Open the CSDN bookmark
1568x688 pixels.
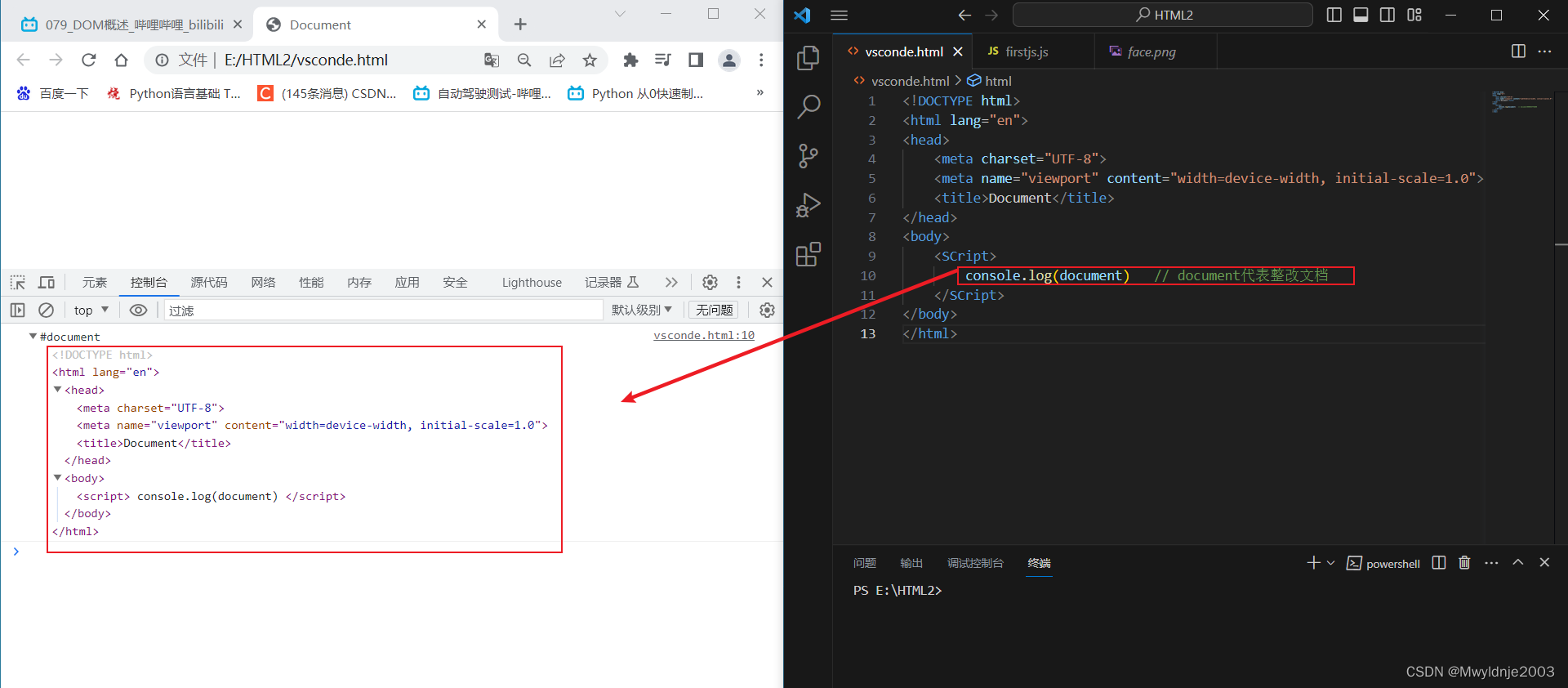pyautogui.click(x=327, y=93)
